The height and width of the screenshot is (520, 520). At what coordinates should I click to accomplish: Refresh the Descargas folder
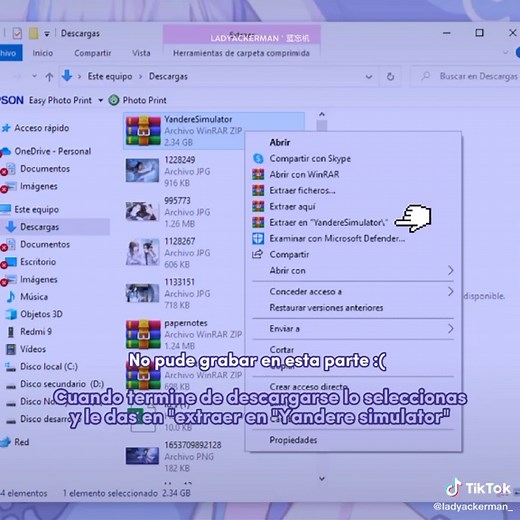pyautogui.click(x=390, y=77)
